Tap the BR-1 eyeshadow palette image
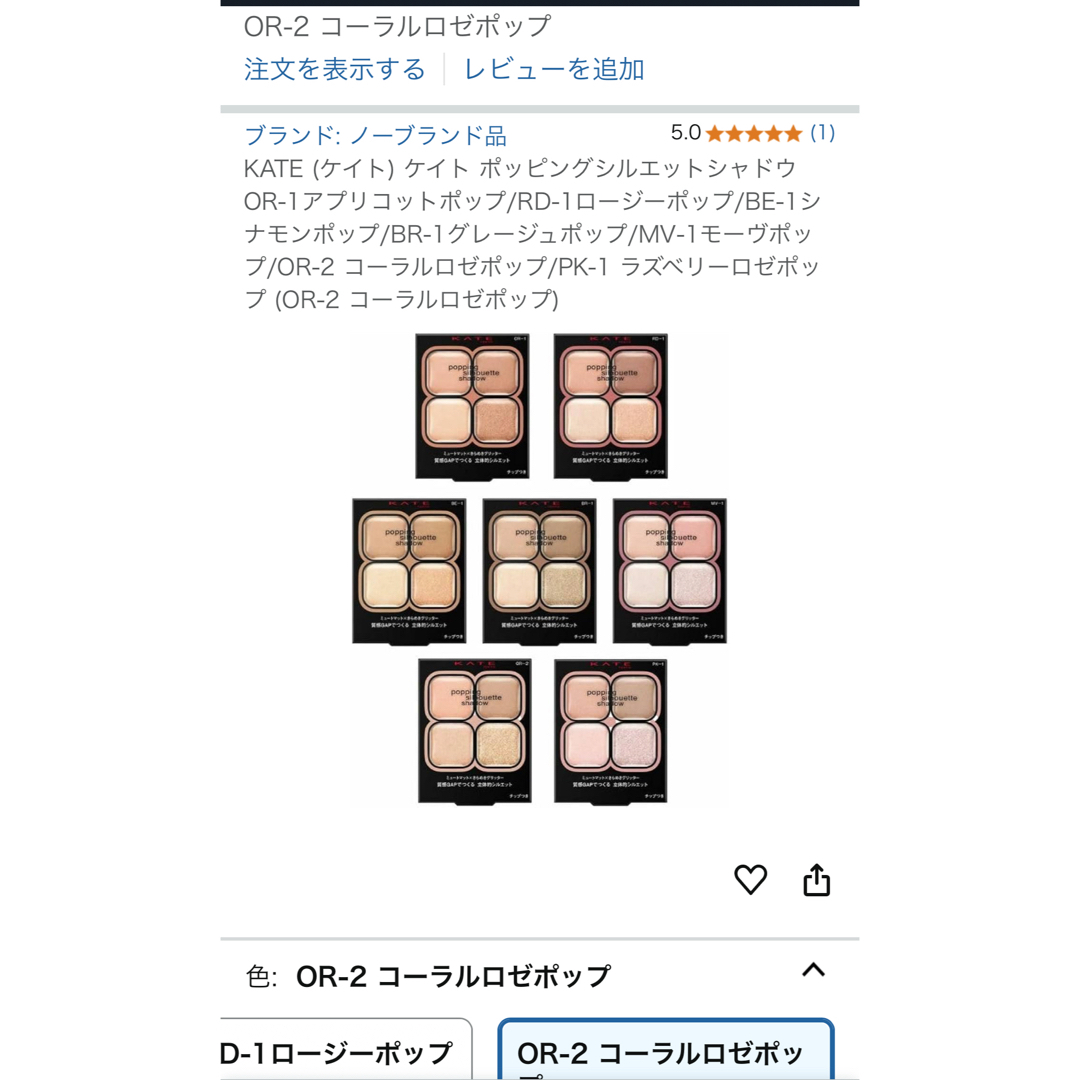1080x1080 pixels. [539, 571]
